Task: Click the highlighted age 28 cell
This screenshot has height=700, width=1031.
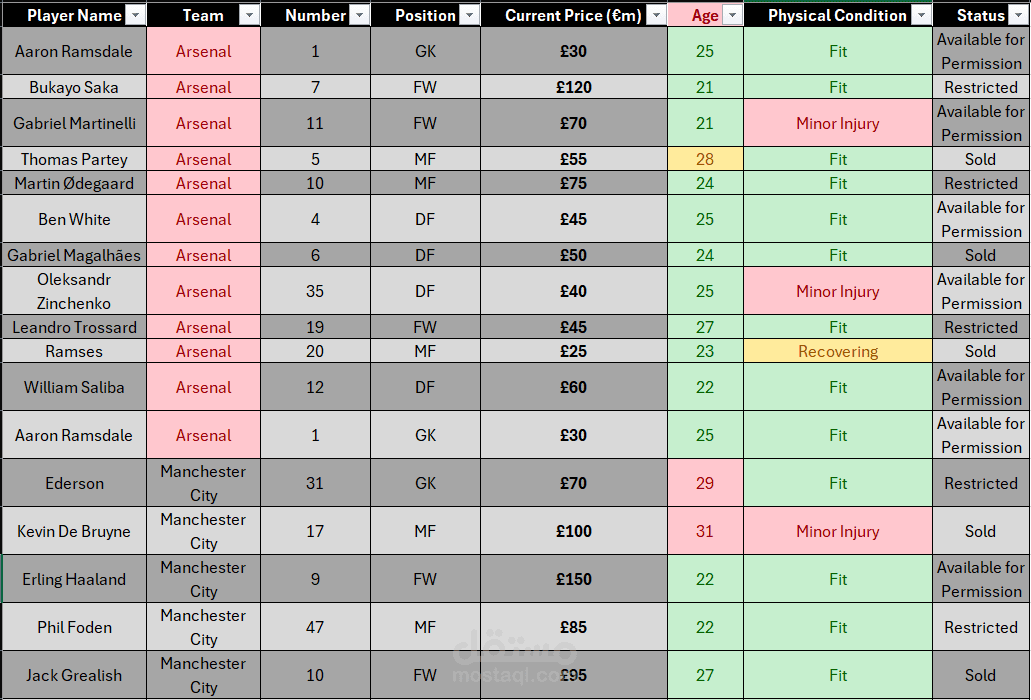Action: [705, 160]
